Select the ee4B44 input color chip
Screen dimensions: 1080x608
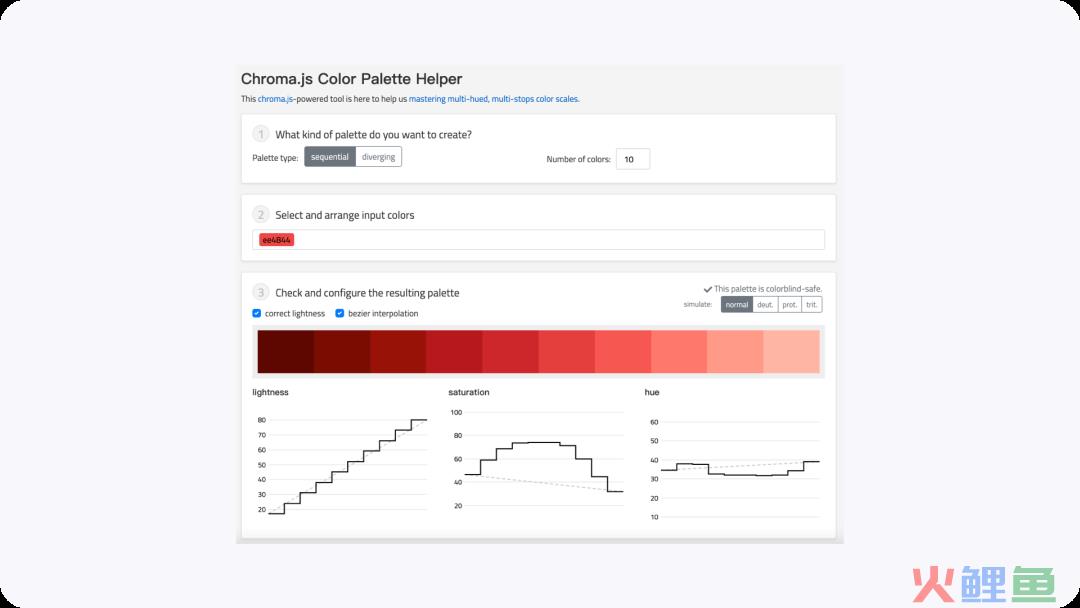tap(276, 240)
